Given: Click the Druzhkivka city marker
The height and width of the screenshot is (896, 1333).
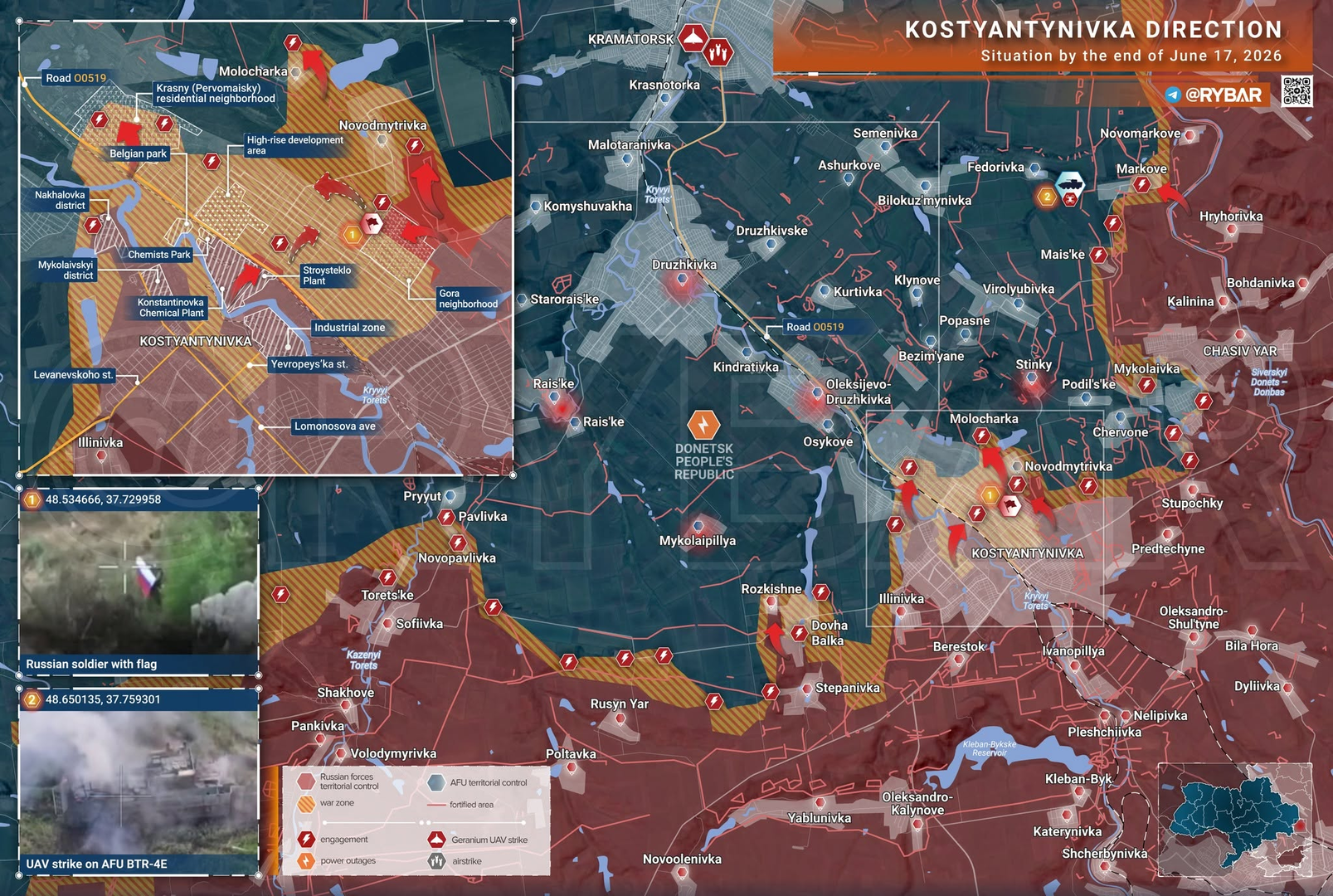Looking at the screenshot, I should (683, 280).
